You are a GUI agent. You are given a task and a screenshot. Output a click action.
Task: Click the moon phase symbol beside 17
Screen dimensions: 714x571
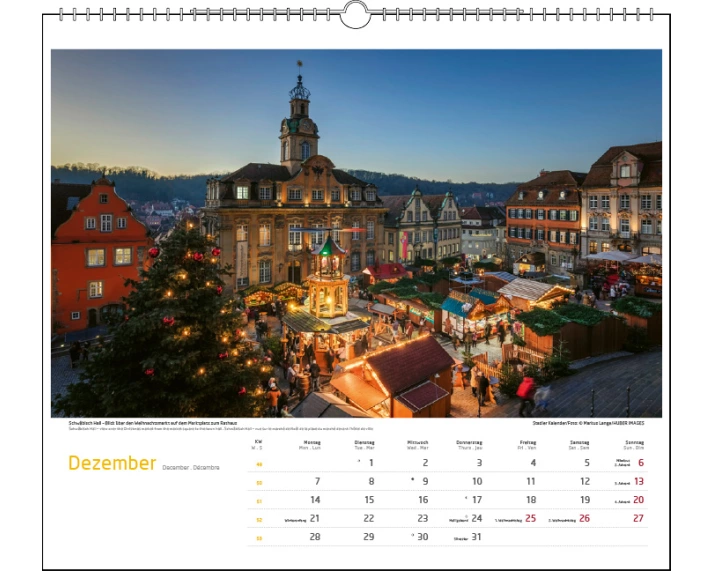(466, 499)
